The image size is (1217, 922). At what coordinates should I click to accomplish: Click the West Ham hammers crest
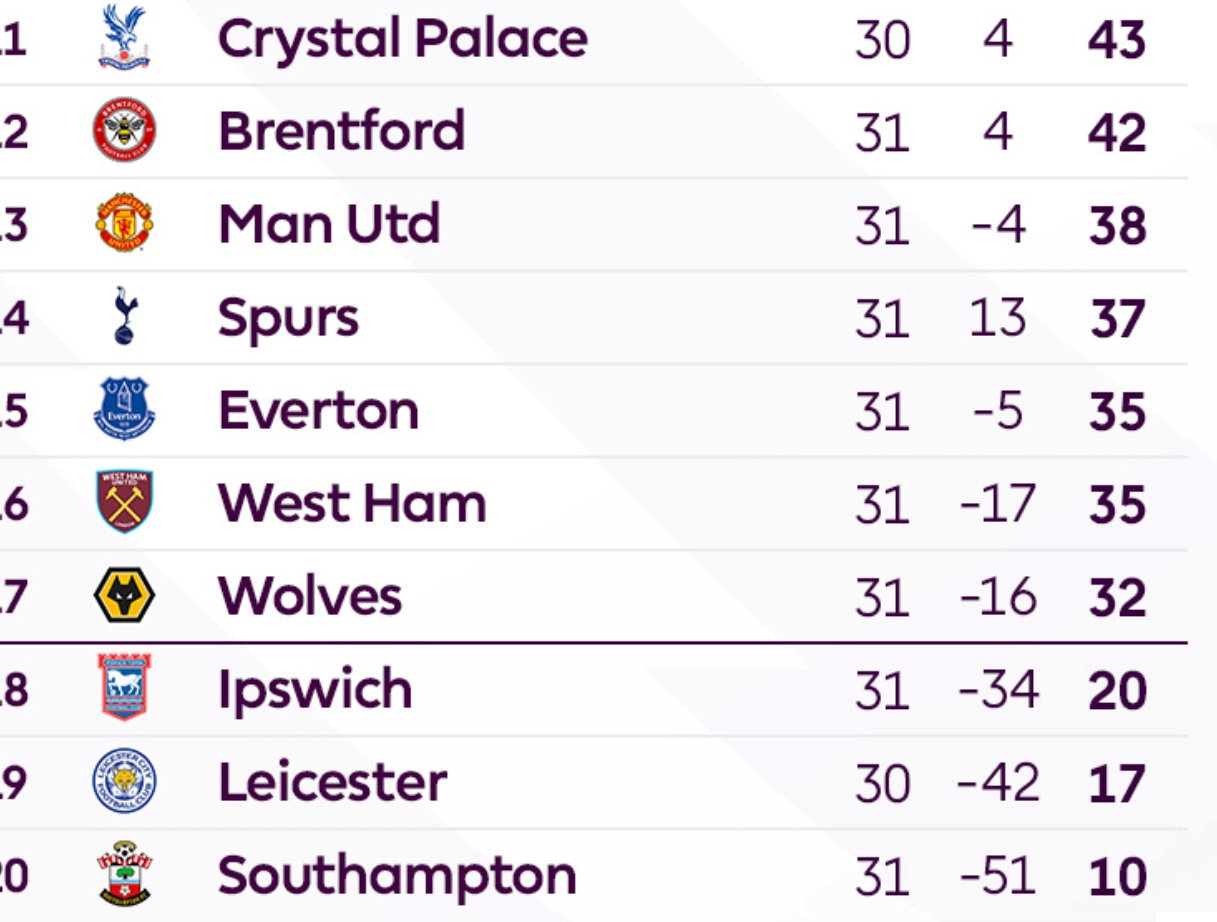click(124, 502)
